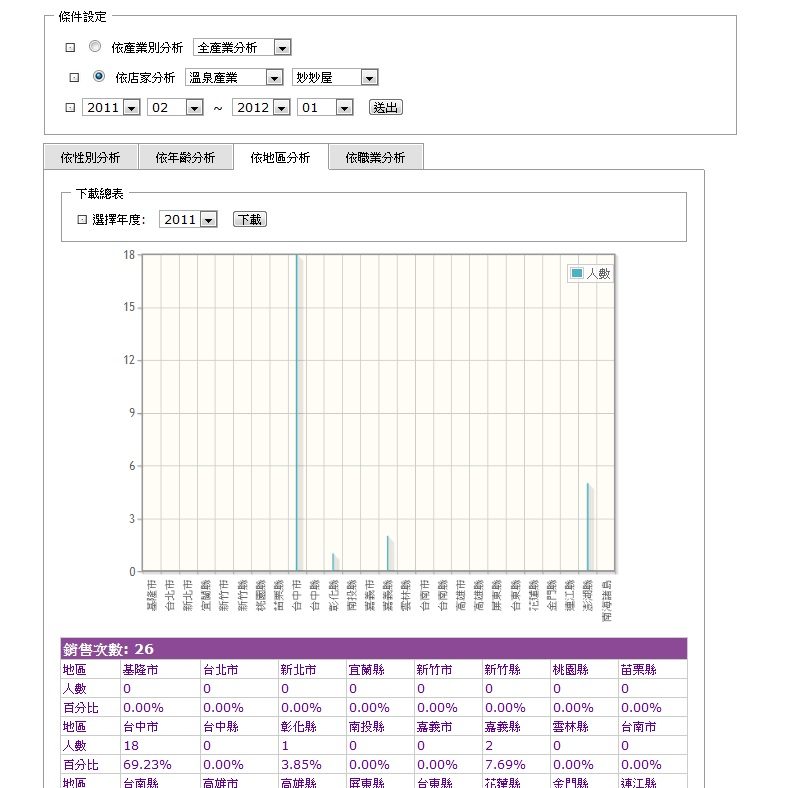This screenshot has width=789, height=788.
Task: Click the 3.85% percentage cell
Action: (312, 764)
